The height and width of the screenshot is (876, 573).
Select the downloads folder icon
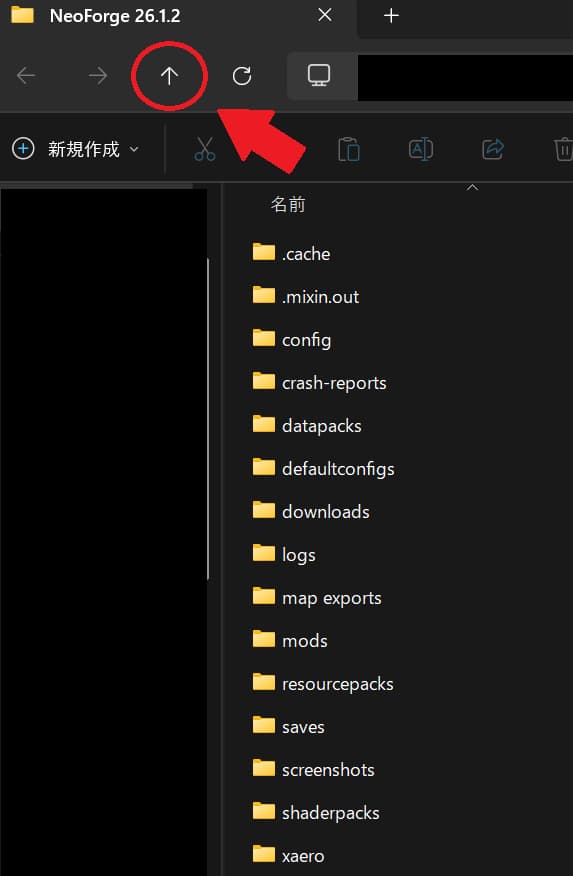tap(264, 511)
